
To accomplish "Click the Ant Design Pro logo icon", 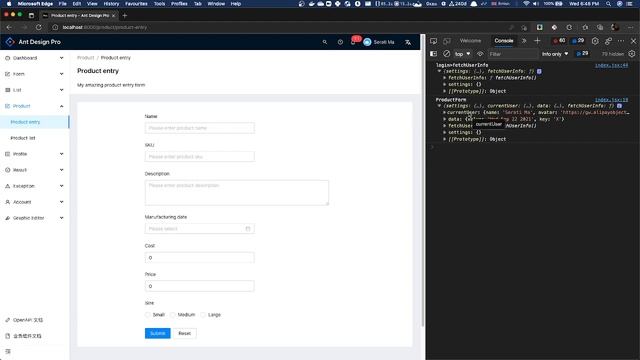I will (x=10, y=42).
